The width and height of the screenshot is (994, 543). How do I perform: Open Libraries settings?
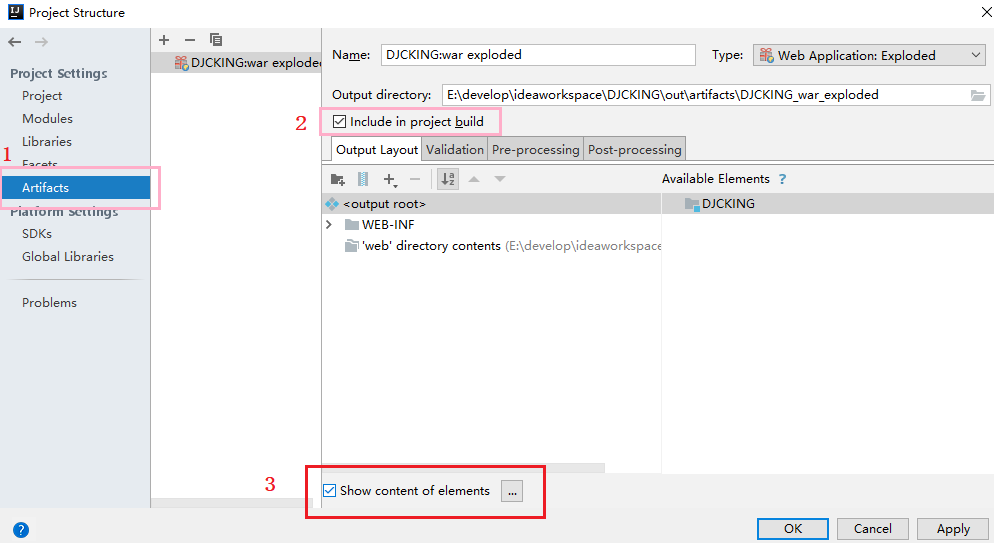[x=47, y=141]
